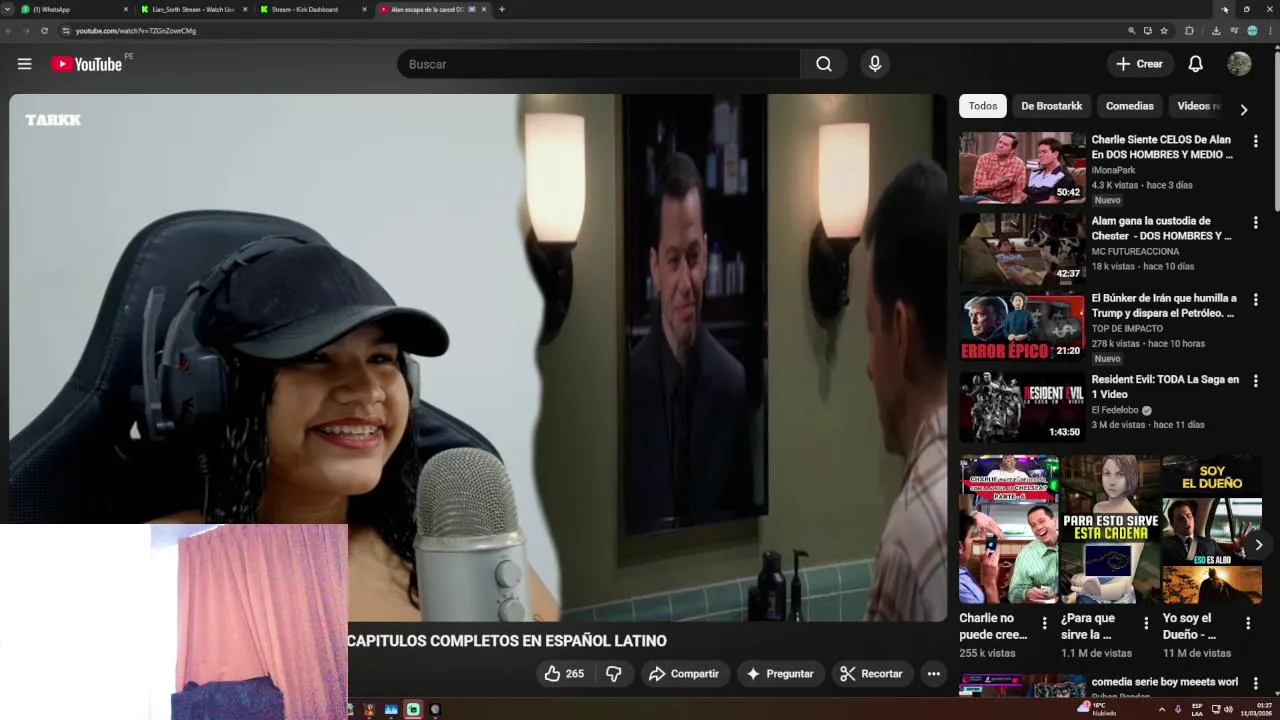Close the WhatsApp tab
This screenshot has width=1280, height=720.
pyautogui.click(x=126, y=9)
